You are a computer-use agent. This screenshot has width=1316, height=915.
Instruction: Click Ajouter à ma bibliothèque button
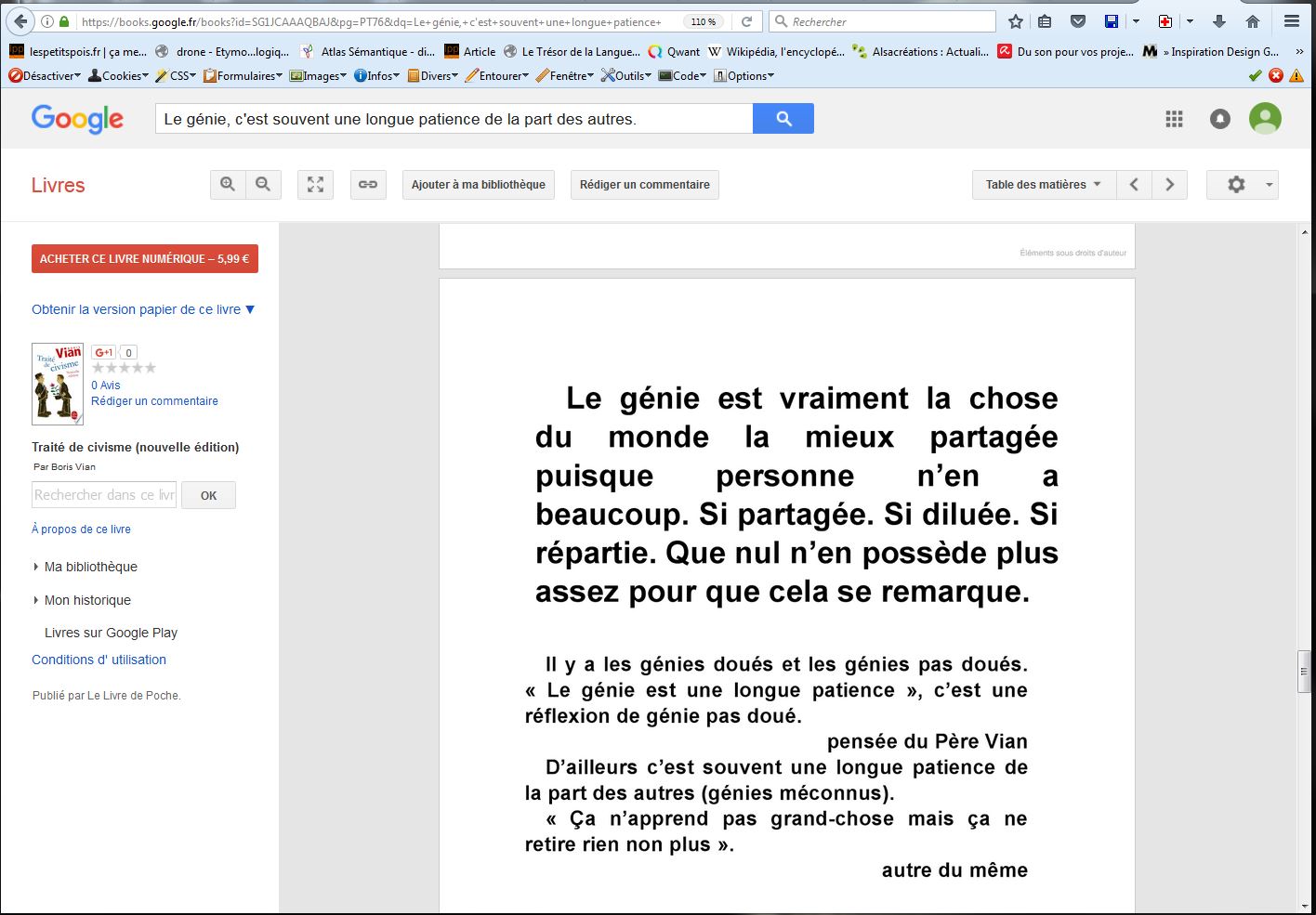point(478,185)
